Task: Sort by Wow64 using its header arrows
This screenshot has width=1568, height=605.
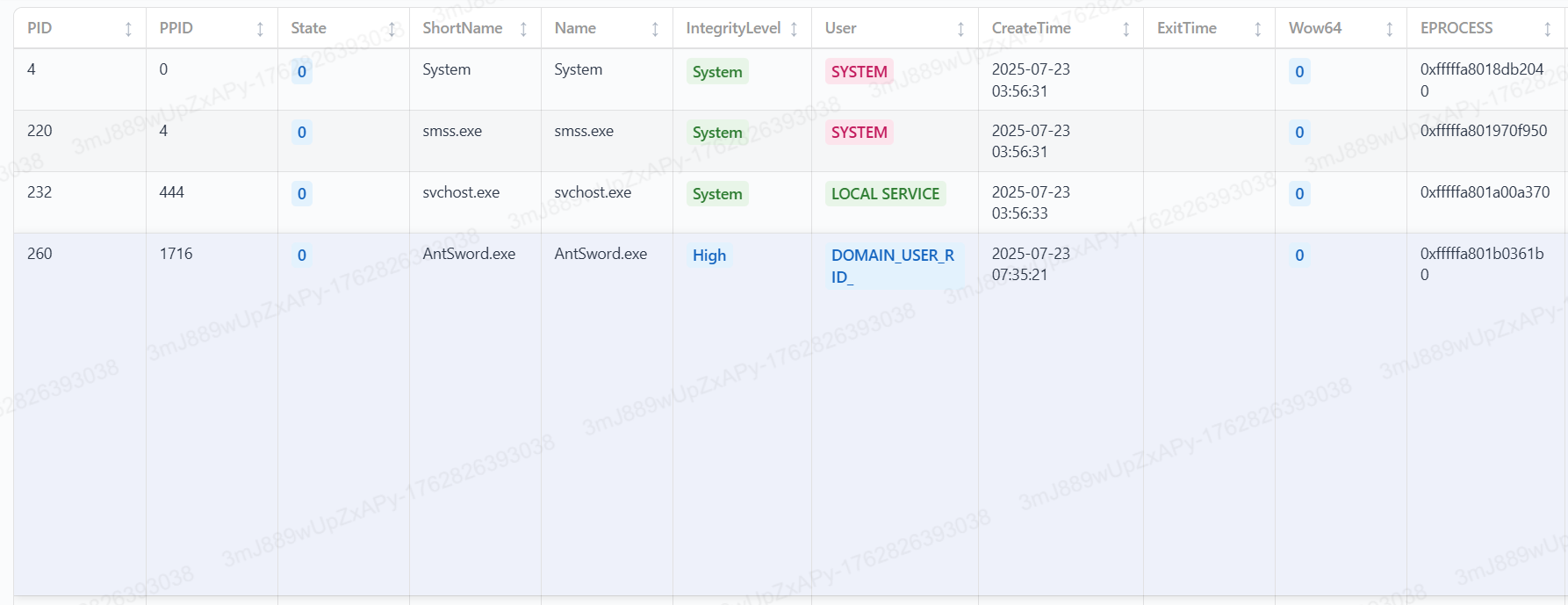Action: click(1389, 29)
